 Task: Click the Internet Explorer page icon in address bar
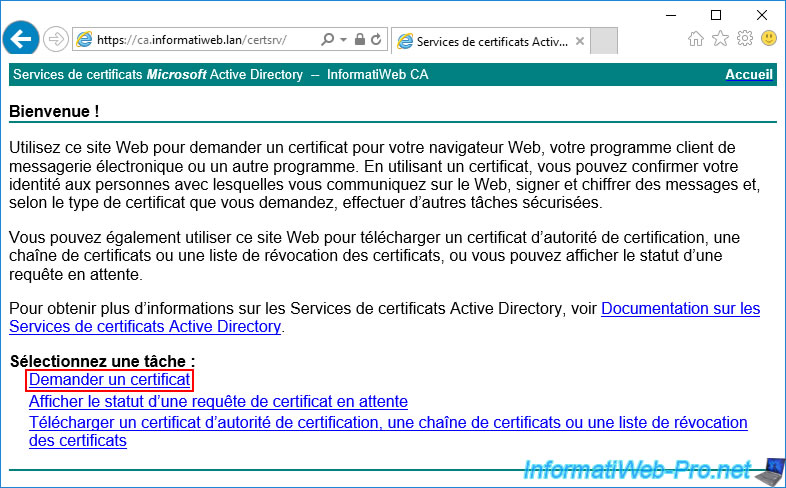coord(84,40)
